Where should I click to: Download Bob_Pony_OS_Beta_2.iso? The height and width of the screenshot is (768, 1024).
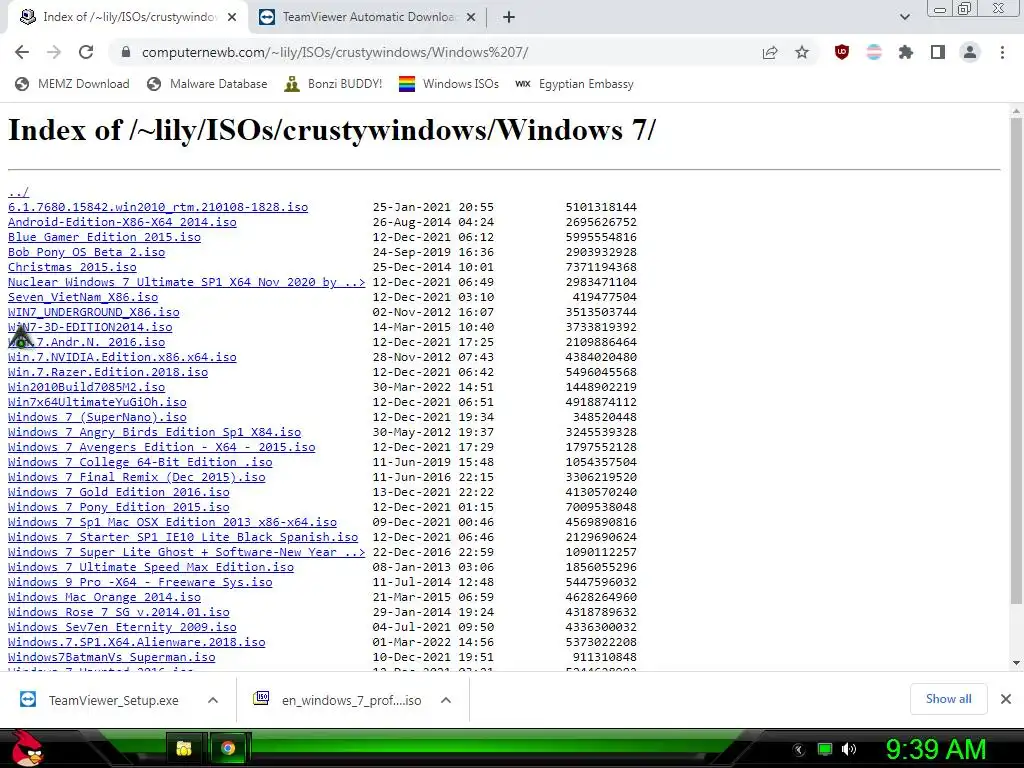point(86,252)
